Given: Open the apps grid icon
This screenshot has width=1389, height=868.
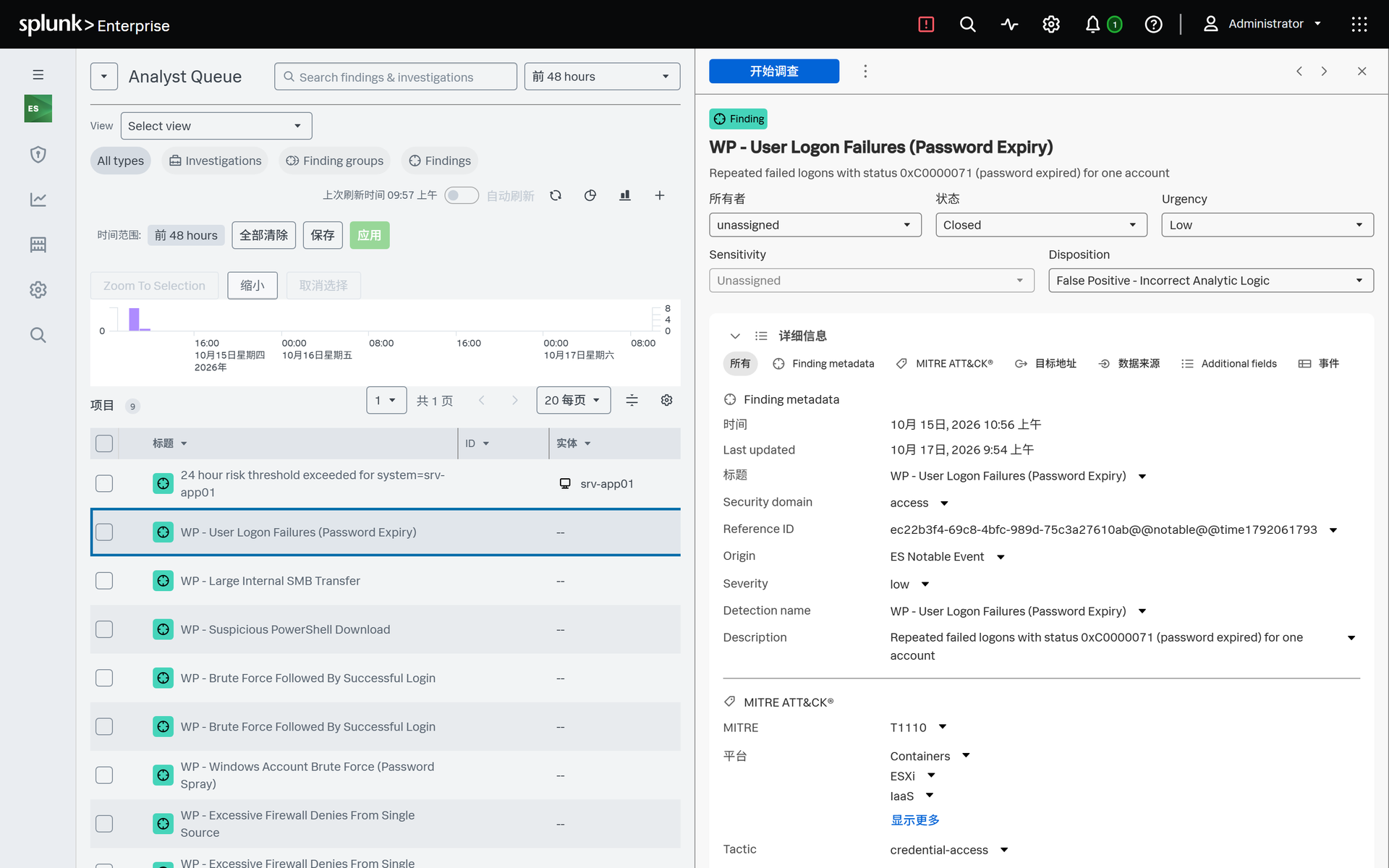Looking at the screenshot, I should point(1359,25).
